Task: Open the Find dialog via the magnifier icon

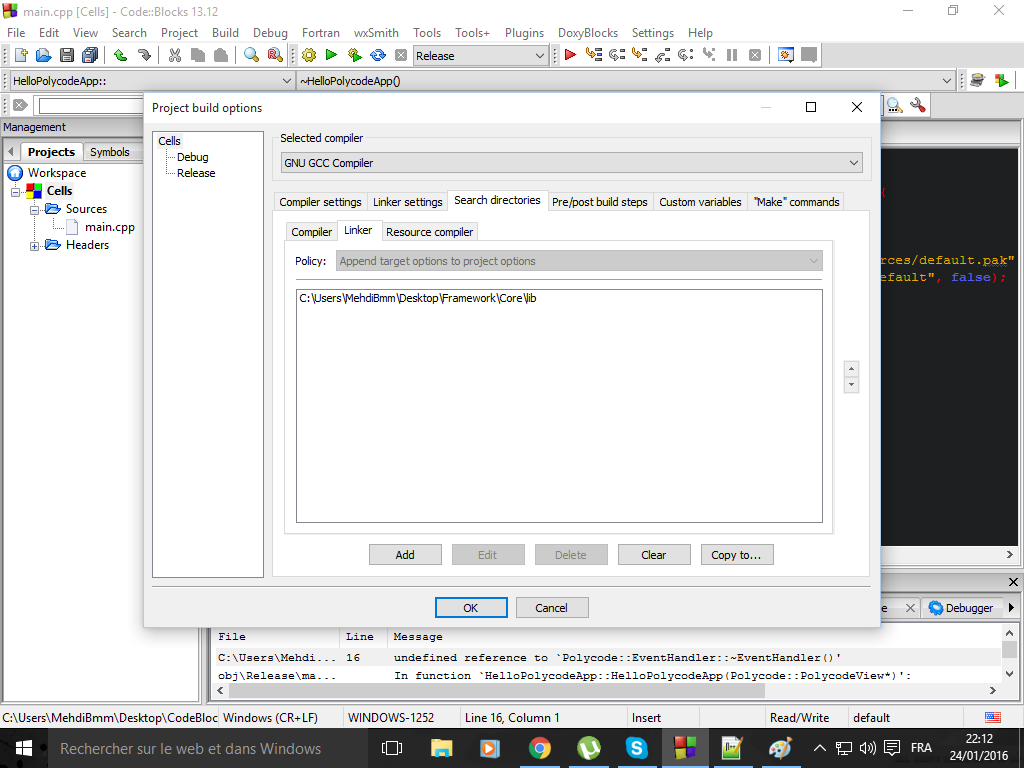Action: point(252,55)
